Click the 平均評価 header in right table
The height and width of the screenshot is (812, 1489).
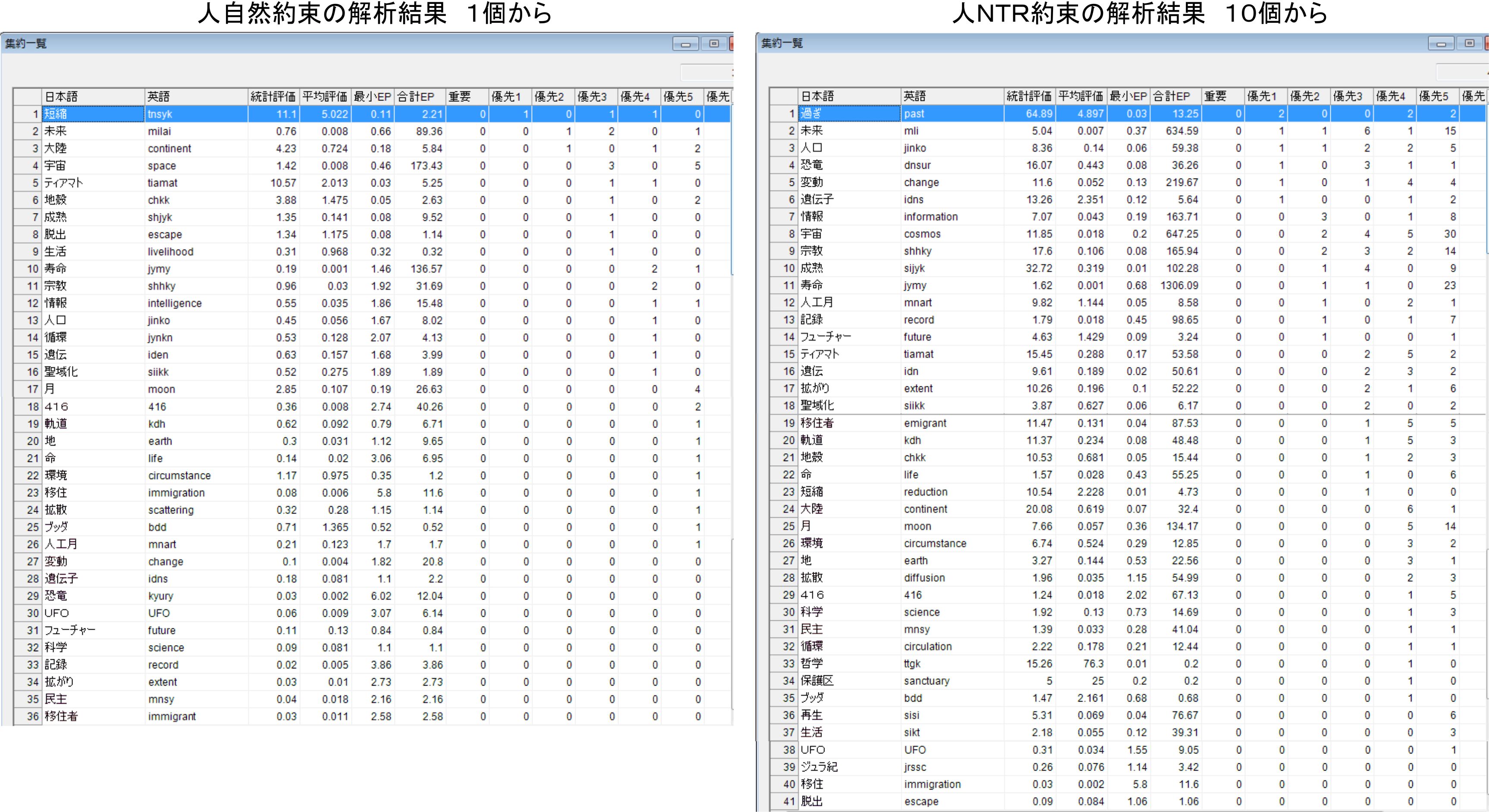[1080, 96]
